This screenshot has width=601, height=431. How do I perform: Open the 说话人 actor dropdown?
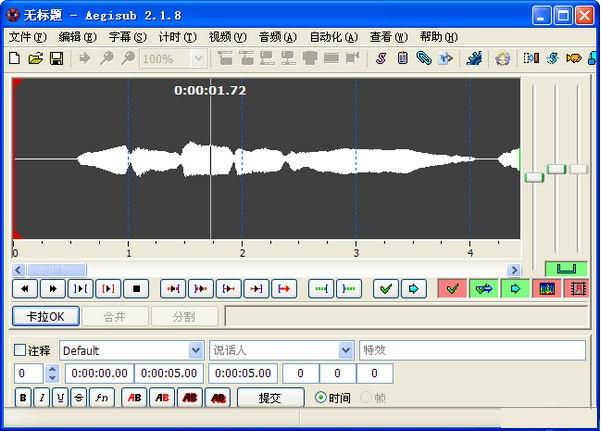point(346,350)
